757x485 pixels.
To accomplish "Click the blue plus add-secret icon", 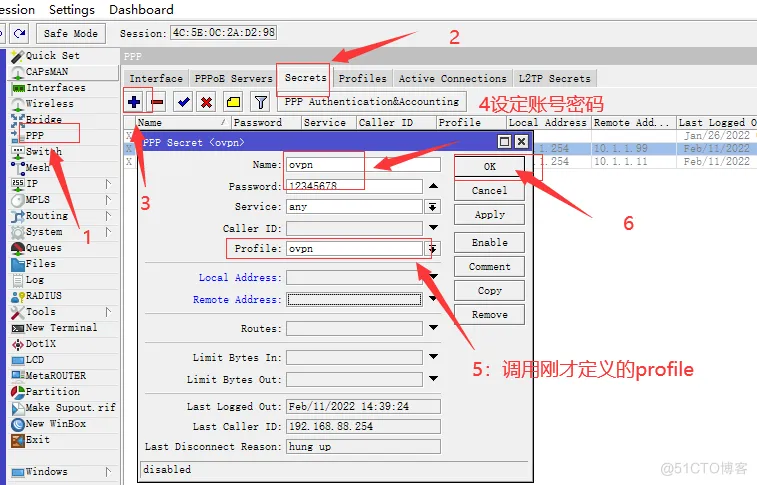I will [x=134, y=101].
